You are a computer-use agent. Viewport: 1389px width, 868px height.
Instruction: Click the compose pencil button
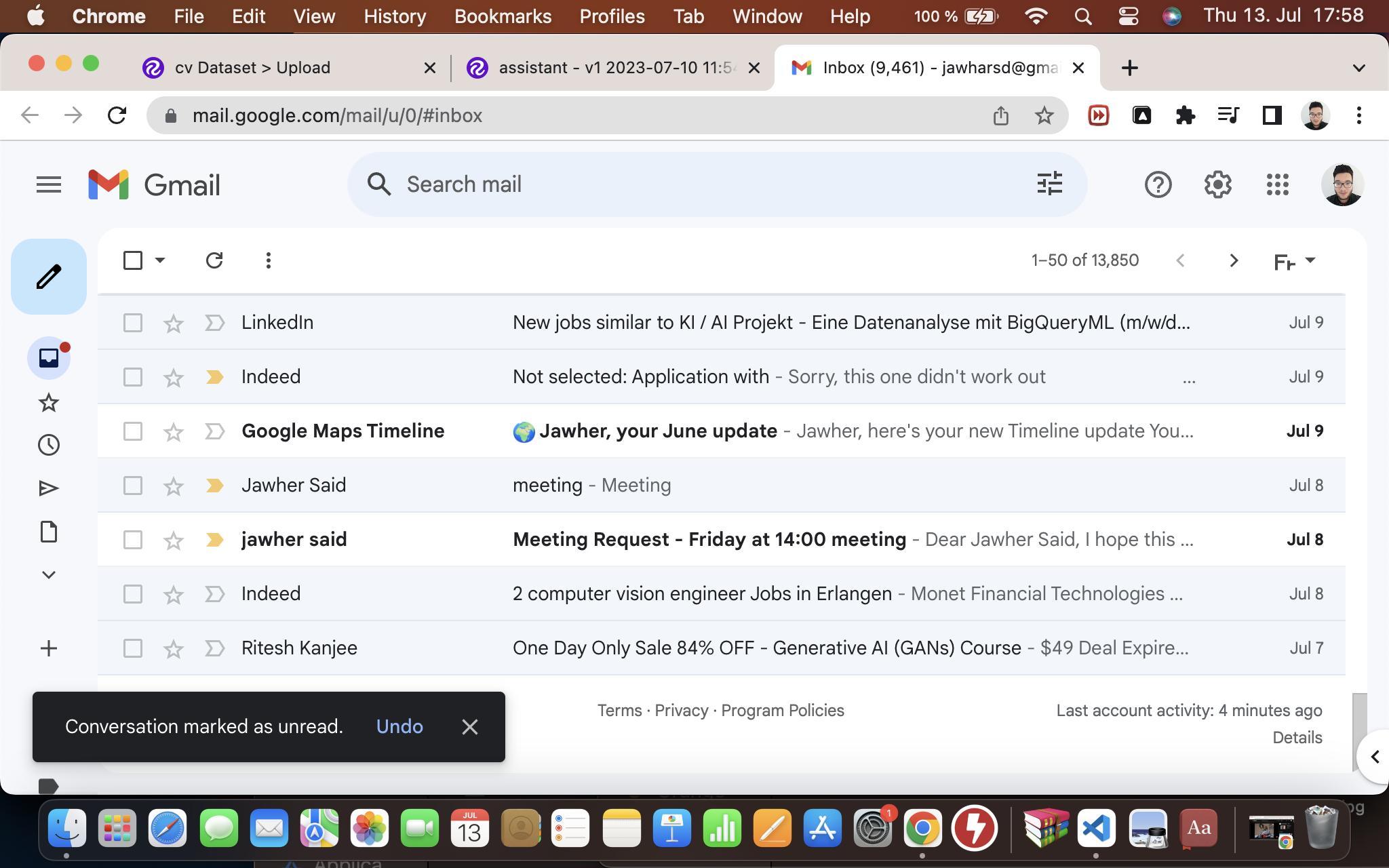49,277
